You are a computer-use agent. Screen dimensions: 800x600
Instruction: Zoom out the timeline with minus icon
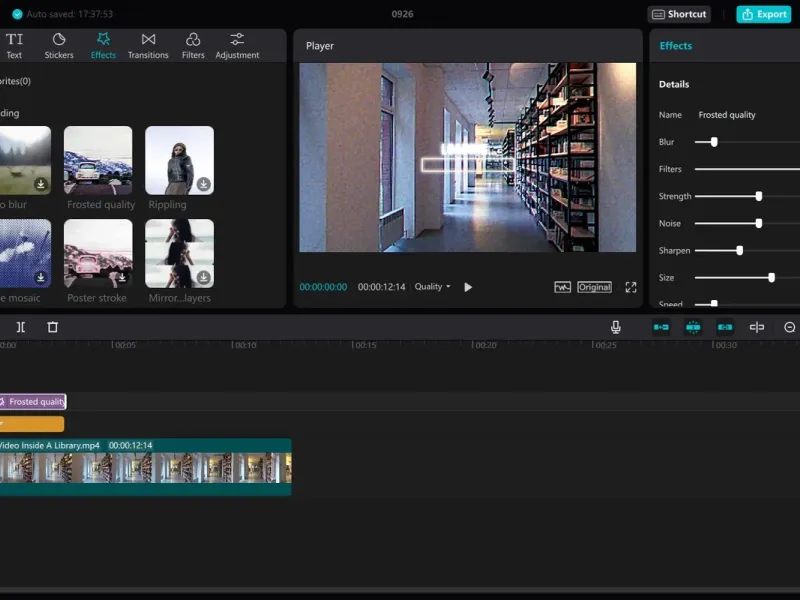tap(789, 327)
